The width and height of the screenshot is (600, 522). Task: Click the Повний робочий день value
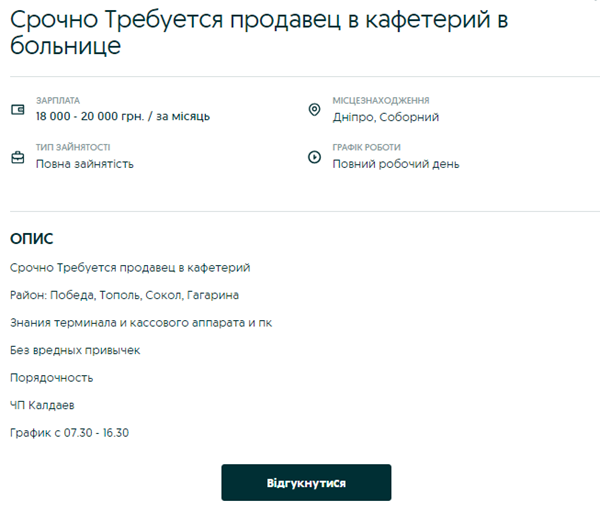pyautogui.click(x=396, y=164)
